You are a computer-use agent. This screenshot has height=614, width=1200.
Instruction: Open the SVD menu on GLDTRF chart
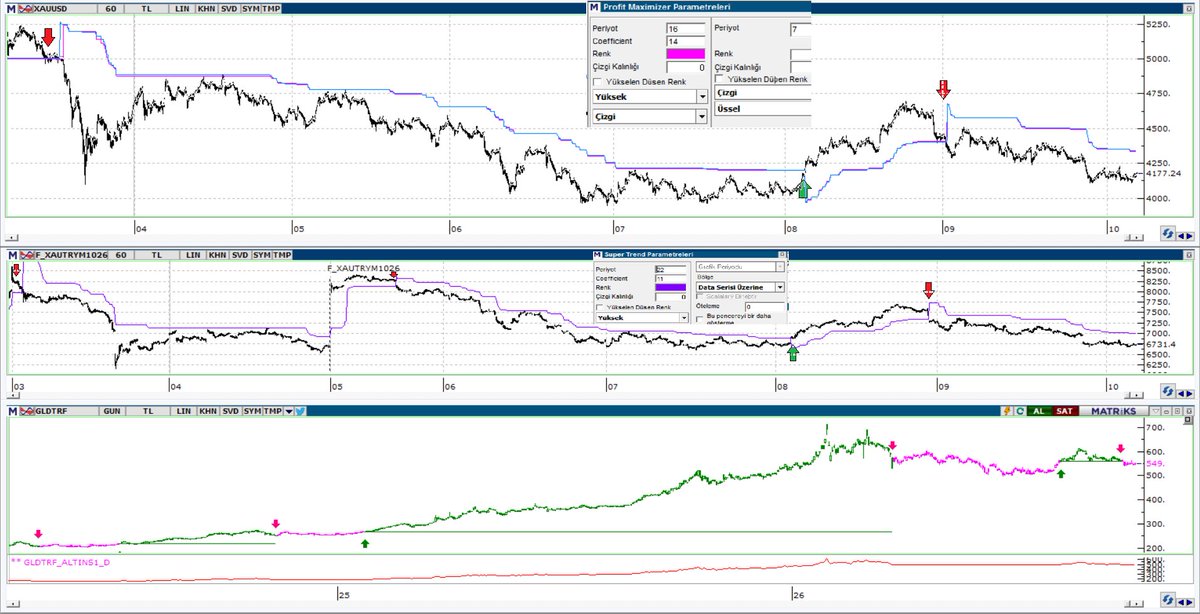tap(230, 411)
